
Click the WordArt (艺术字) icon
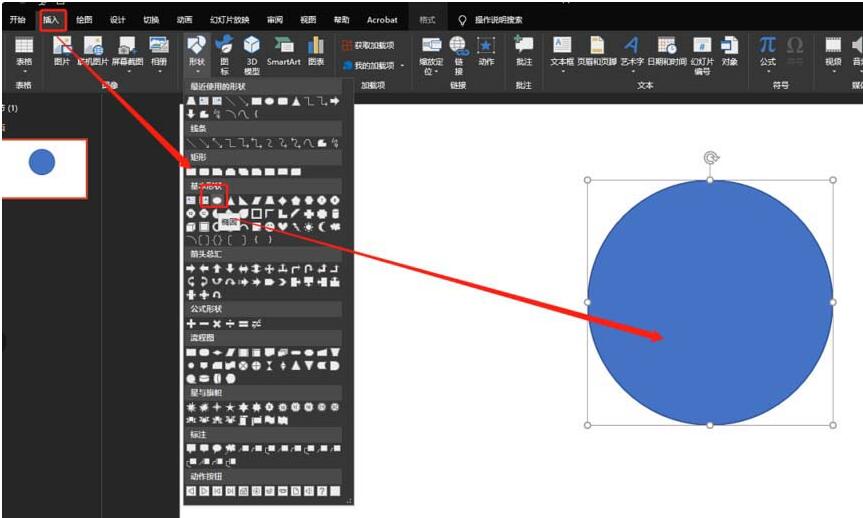coord(631,46)
